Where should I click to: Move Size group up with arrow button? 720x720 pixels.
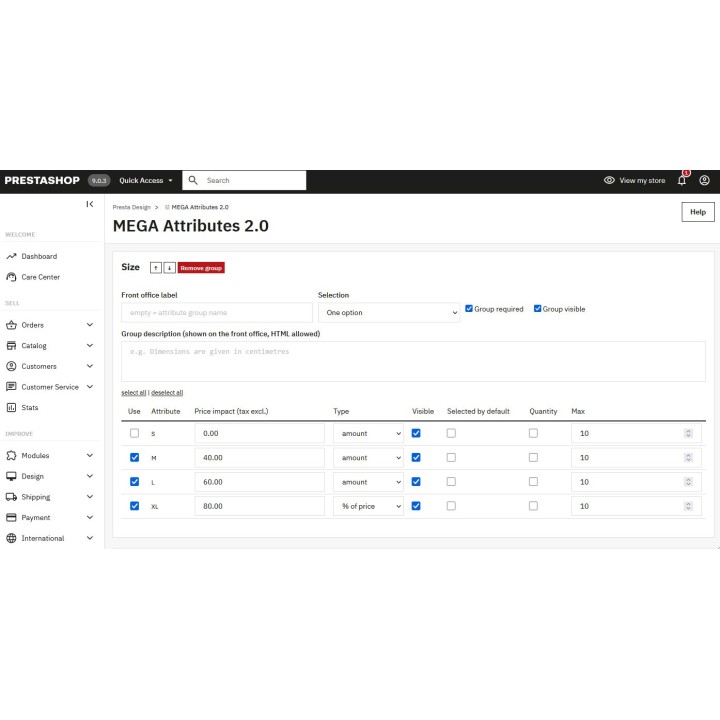[x=156, y=268]
